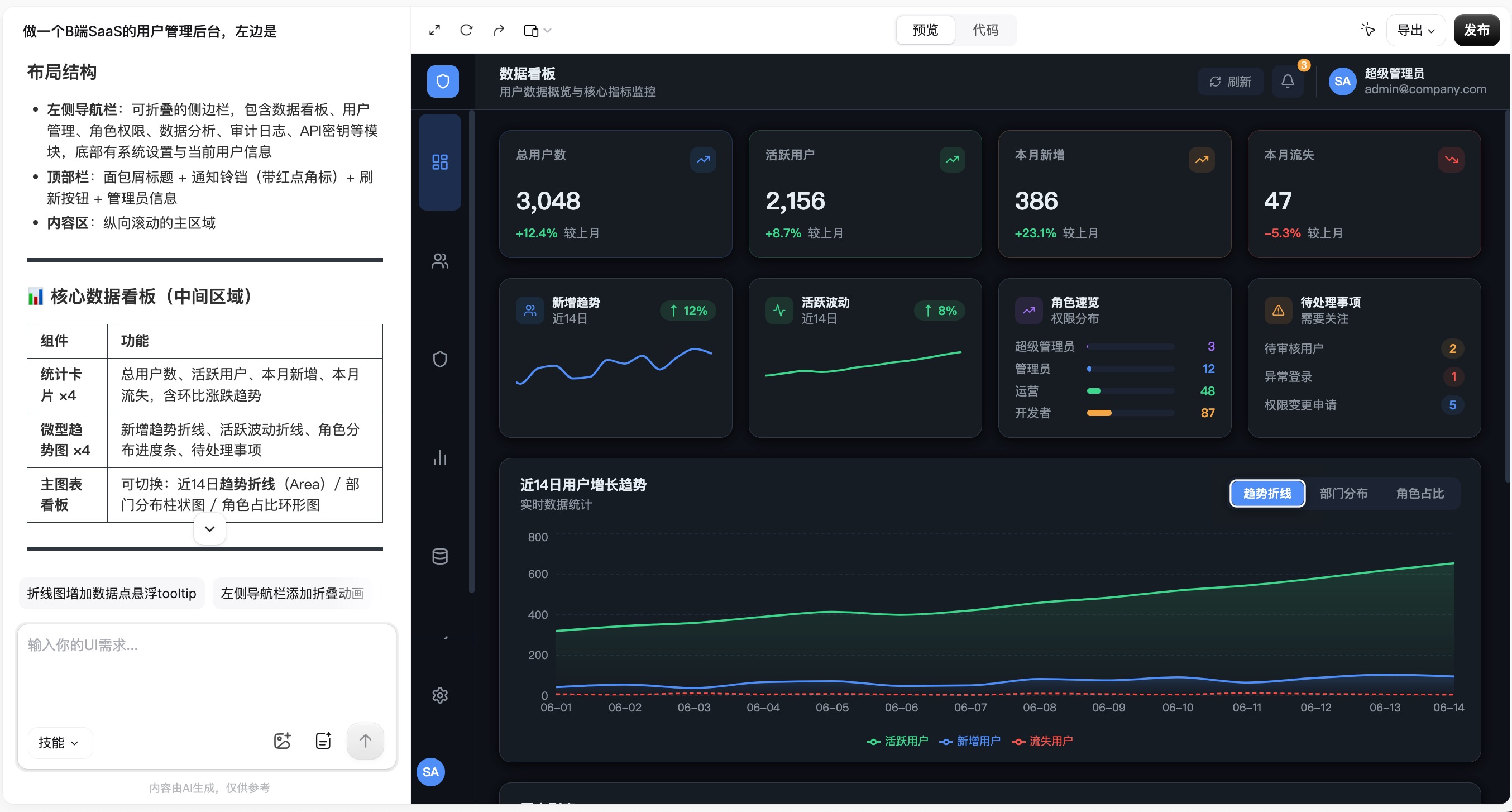Switch to the 预览 tab
Image resolution: width=1512 pixels, height=812 pixels.
[925, 30]
